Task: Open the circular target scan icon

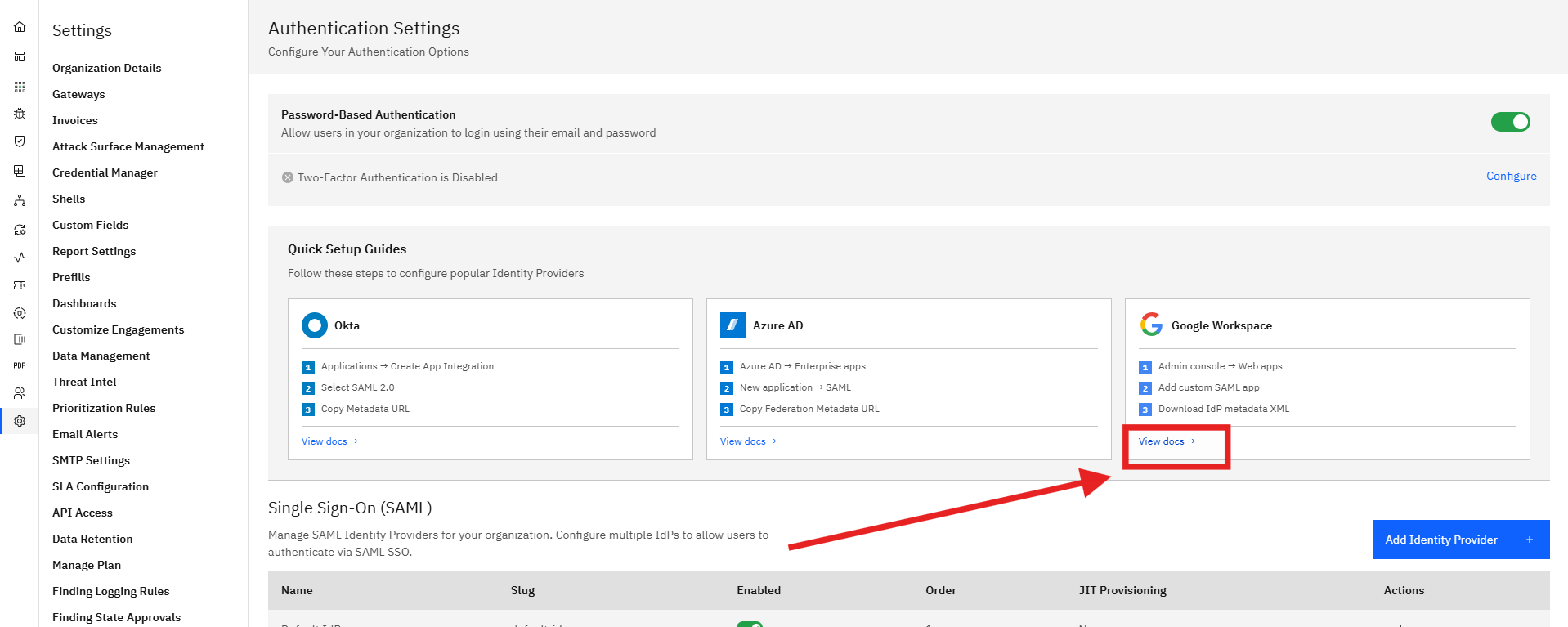Action: pos(20,313)
